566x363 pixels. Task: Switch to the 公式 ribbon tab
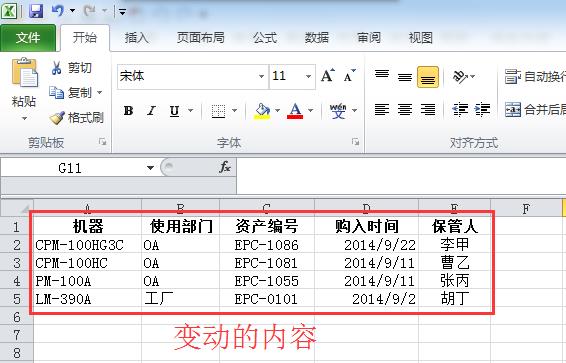(x=265, y=38)
